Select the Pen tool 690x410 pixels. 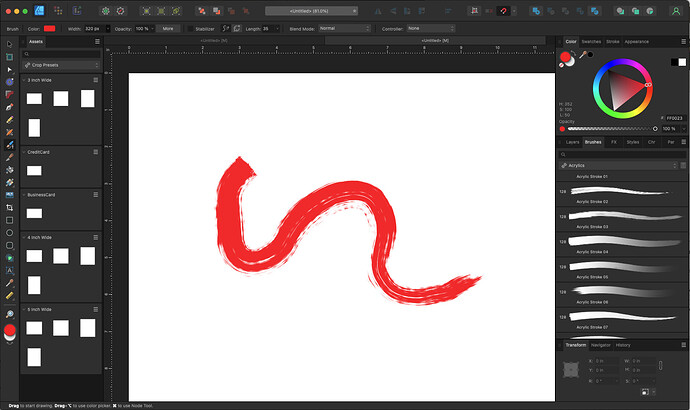10,105
